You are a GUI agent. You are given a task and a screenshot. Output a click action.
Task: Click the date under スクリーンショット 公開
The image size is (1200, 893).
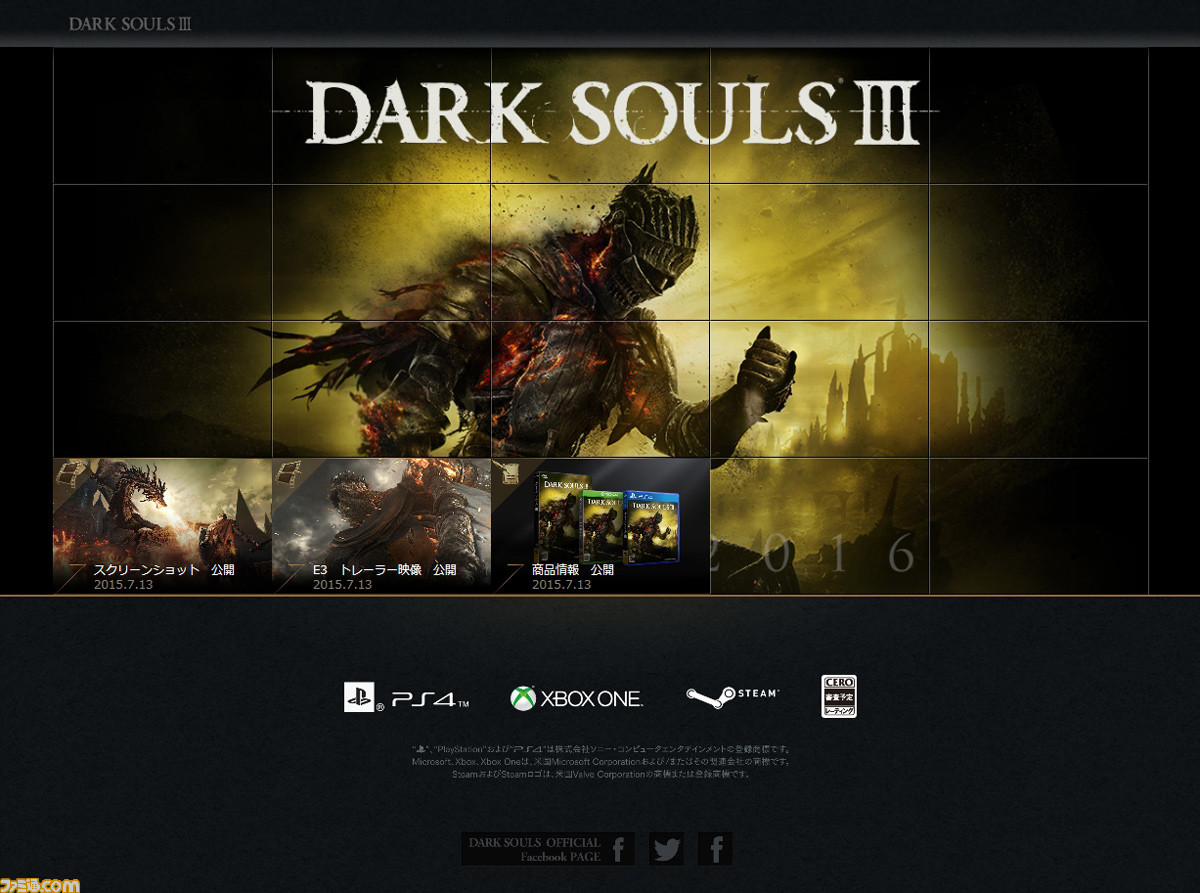click(x=122, y=584)
